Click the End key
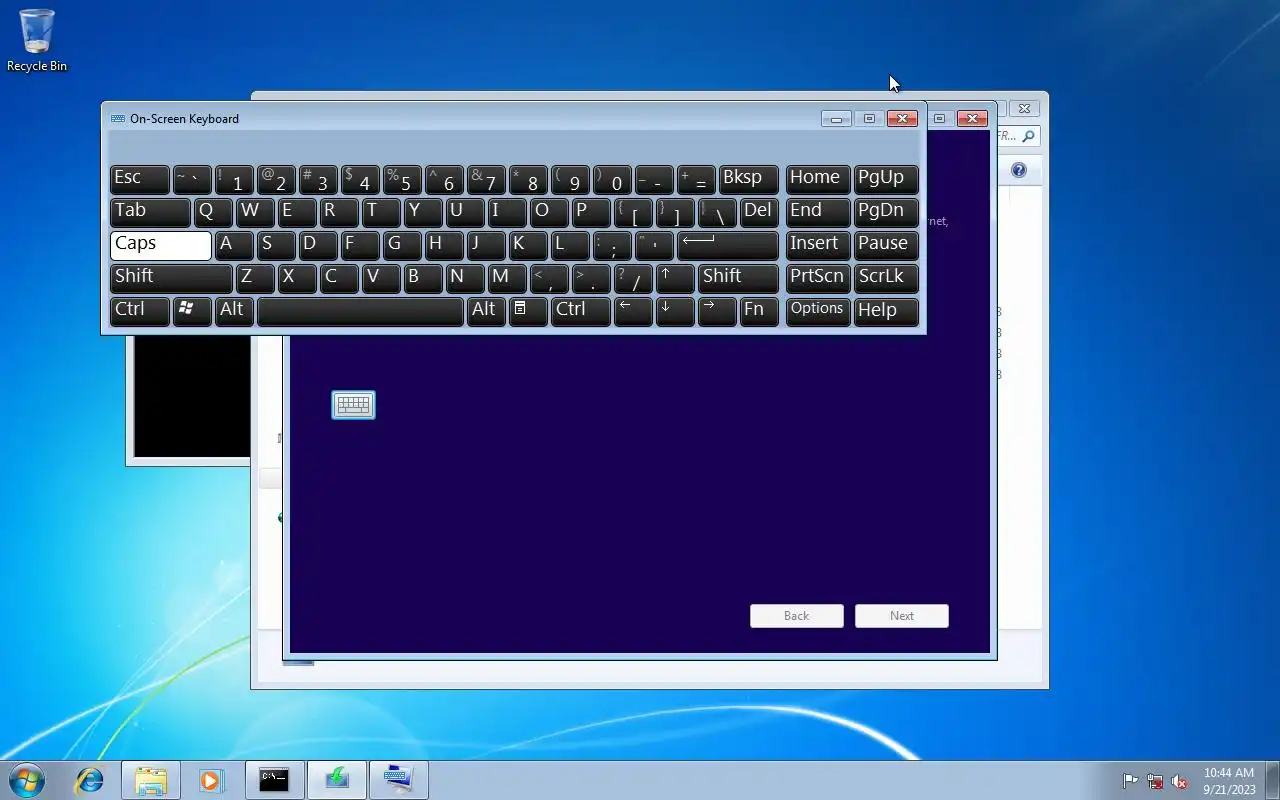Screen dimensions: 1280x800 click(818, 212)
